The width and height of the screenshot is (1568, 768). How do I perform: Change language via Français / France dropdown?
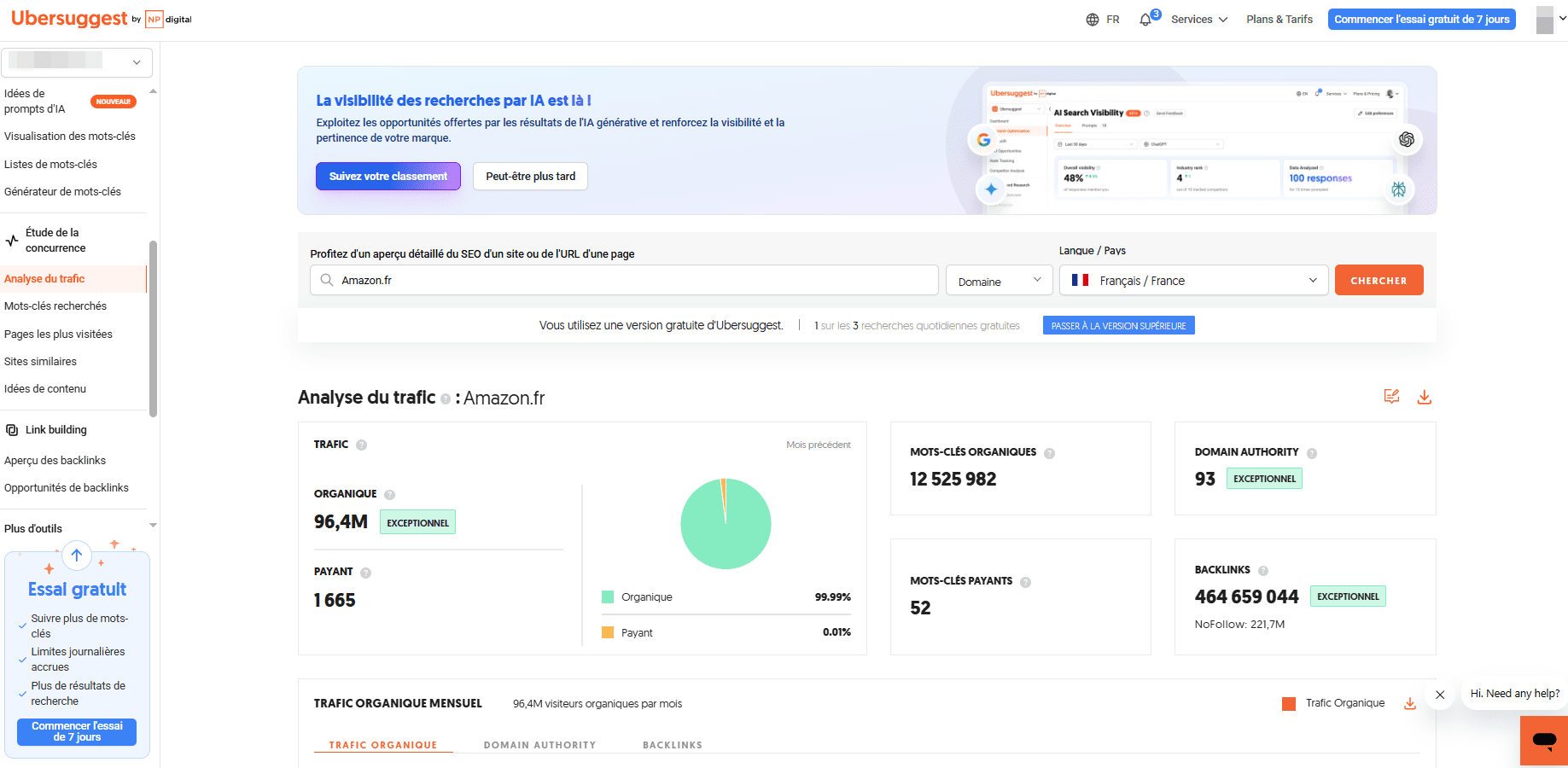tap(1192, 280)
